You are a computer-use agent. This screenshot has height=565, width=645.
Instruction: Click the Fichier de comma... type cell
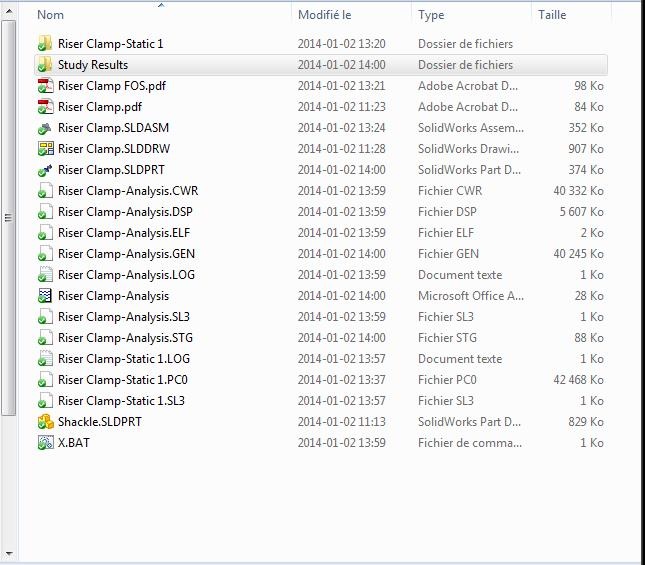470,442
